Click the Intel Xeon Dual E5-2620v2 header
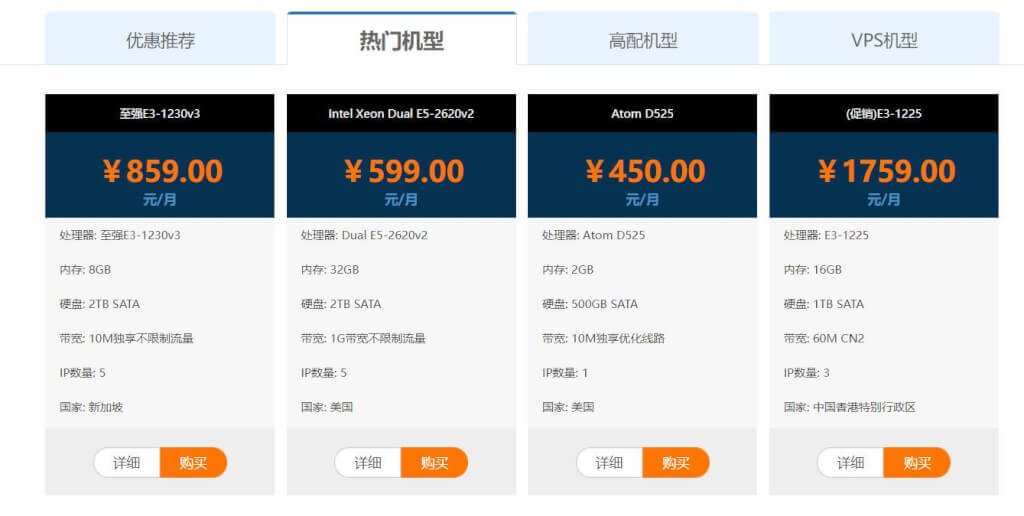The width and height of the screenshot is (1024, 516). click(402, 113)
